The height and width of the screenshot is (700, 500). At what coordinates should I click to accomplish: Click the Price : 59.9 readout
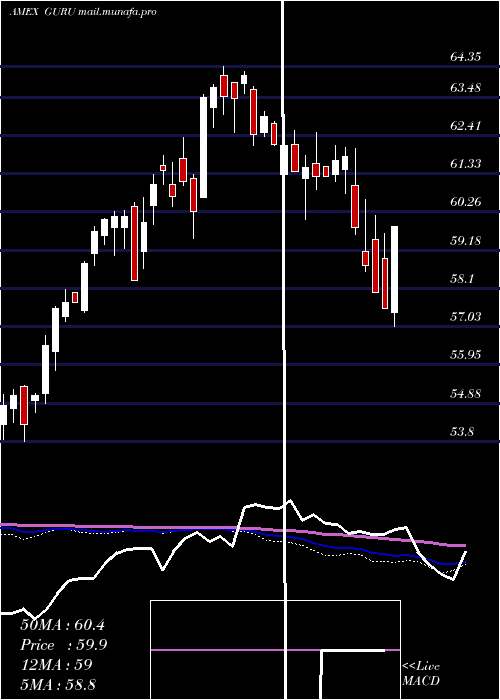(64, 645)
